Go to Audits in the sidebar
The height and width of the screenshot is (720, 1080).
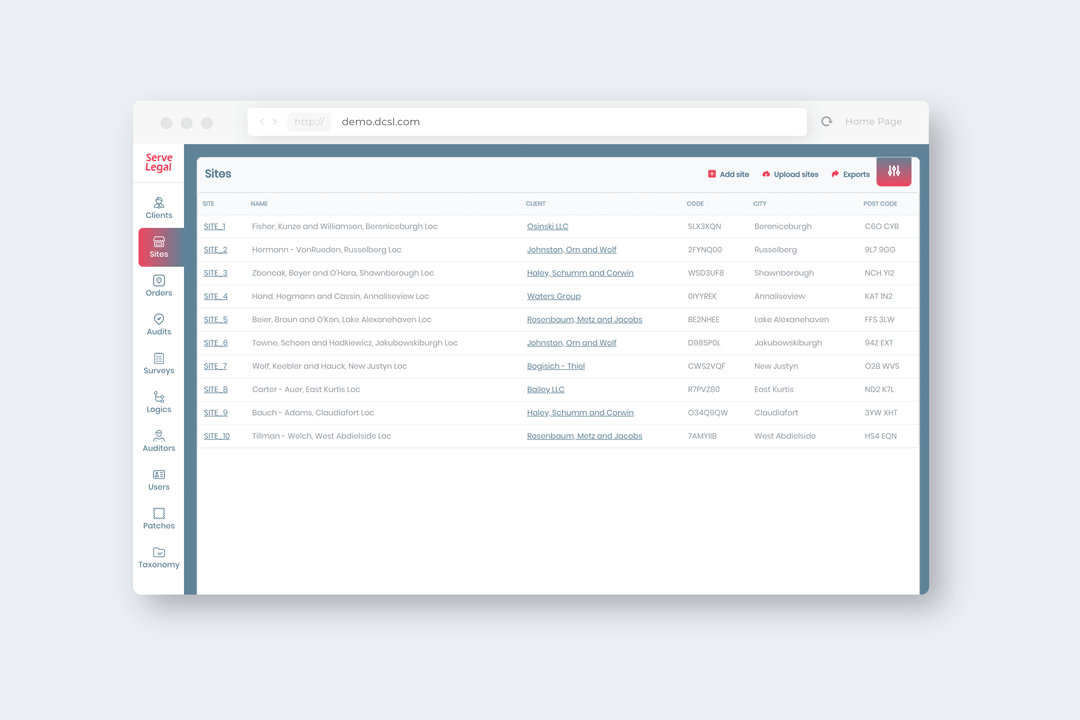coord(158,320)
